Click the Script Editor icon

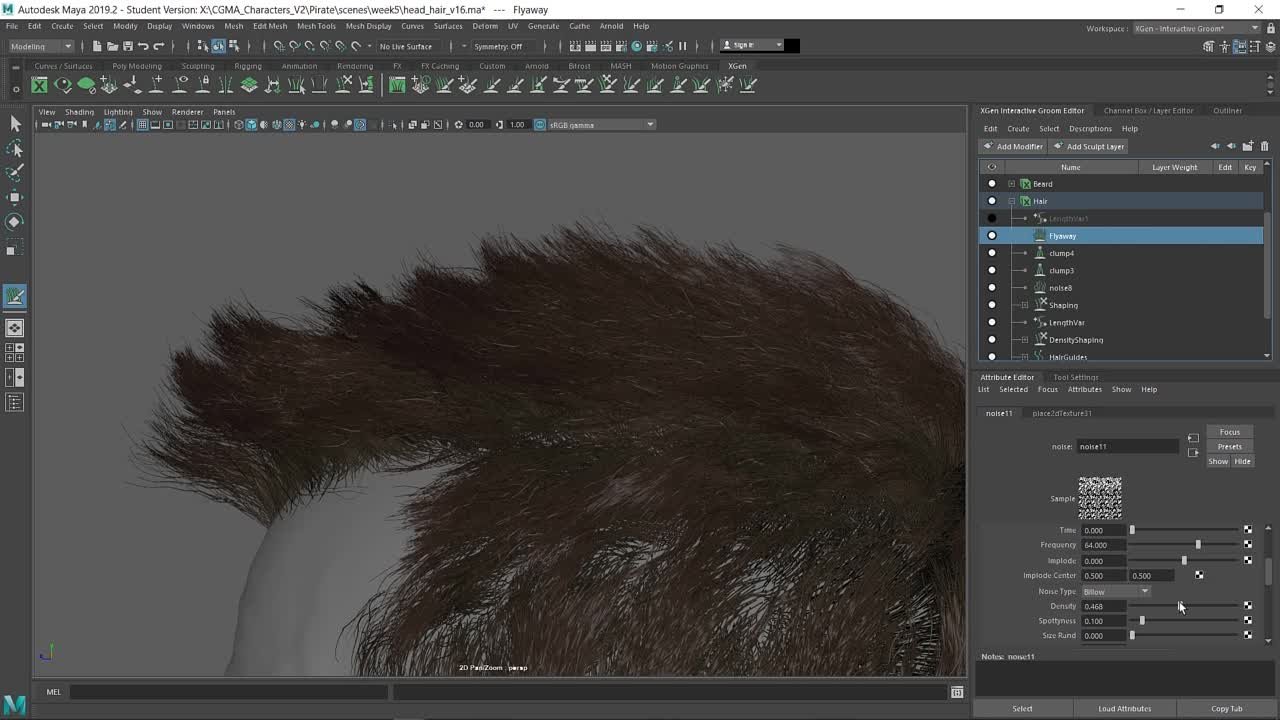[957, 692]
